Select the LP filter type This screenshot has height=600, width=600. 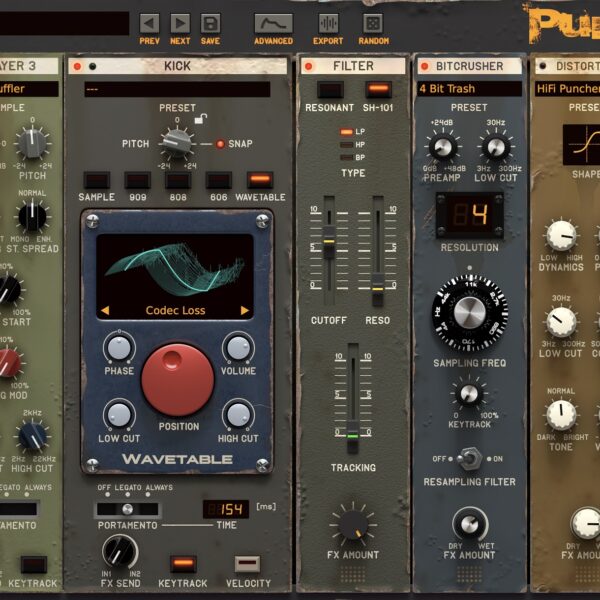coord(346,132)
